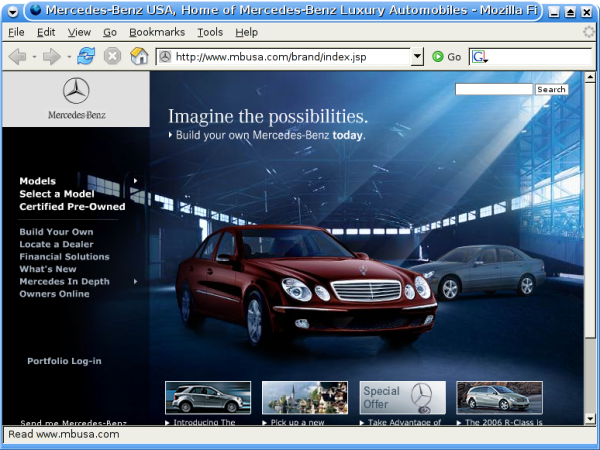Expand the Models submenu arrow
The image size is (600, 450).
tap(135, 181)
